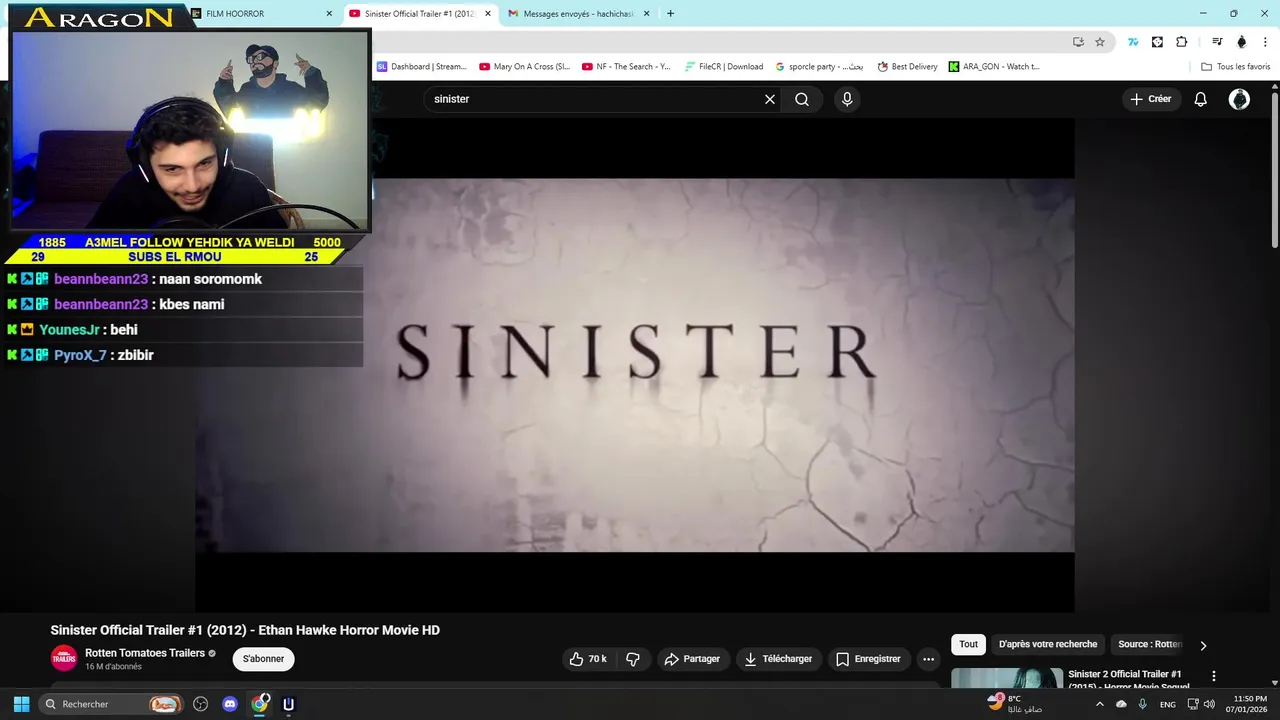Screen dimensions: 1280x720
Task: Click the page vertical scrollbar
Action: pos(1274,170)
